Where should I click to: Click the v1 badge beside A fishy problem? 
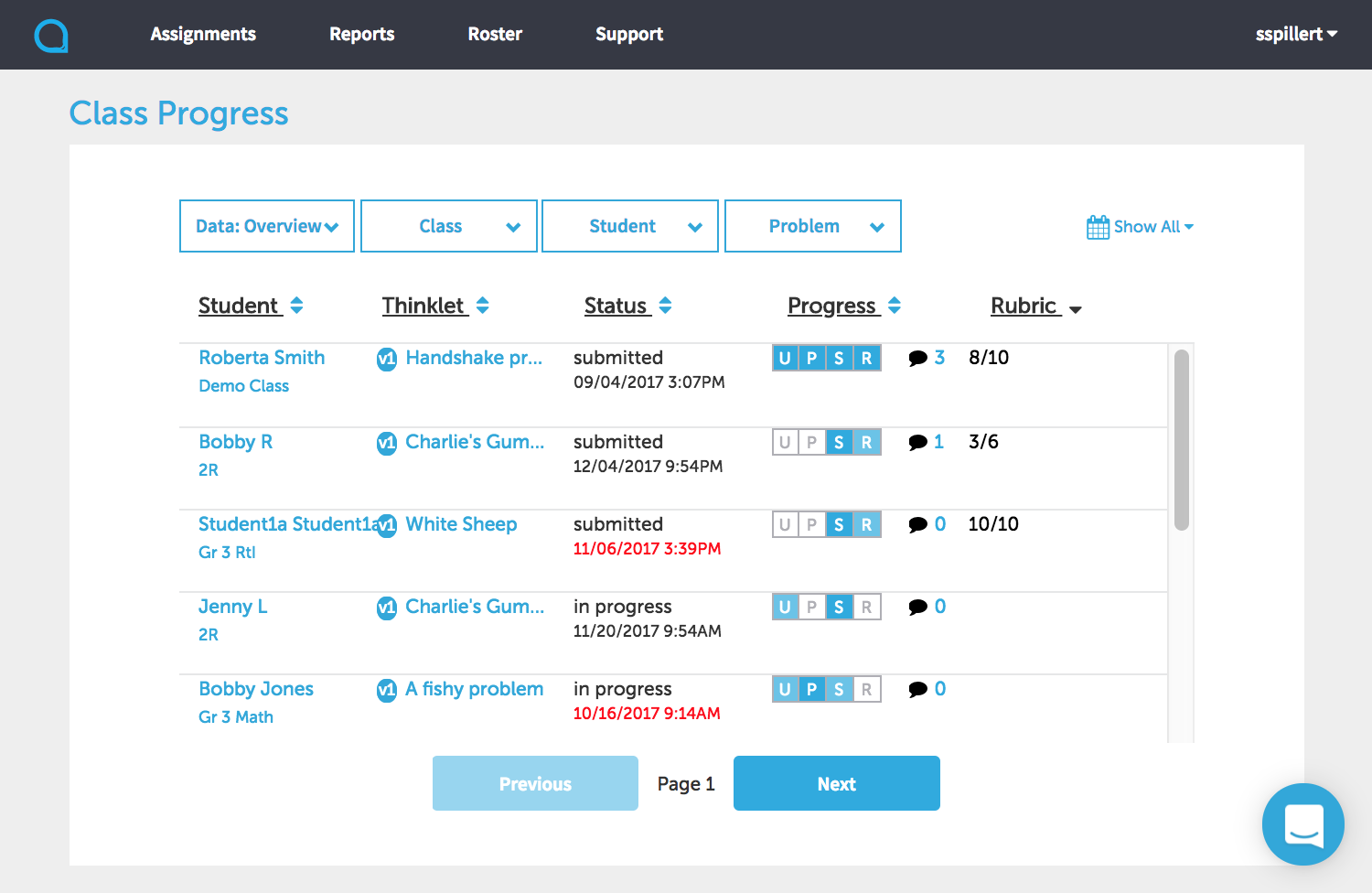[387, 690]
